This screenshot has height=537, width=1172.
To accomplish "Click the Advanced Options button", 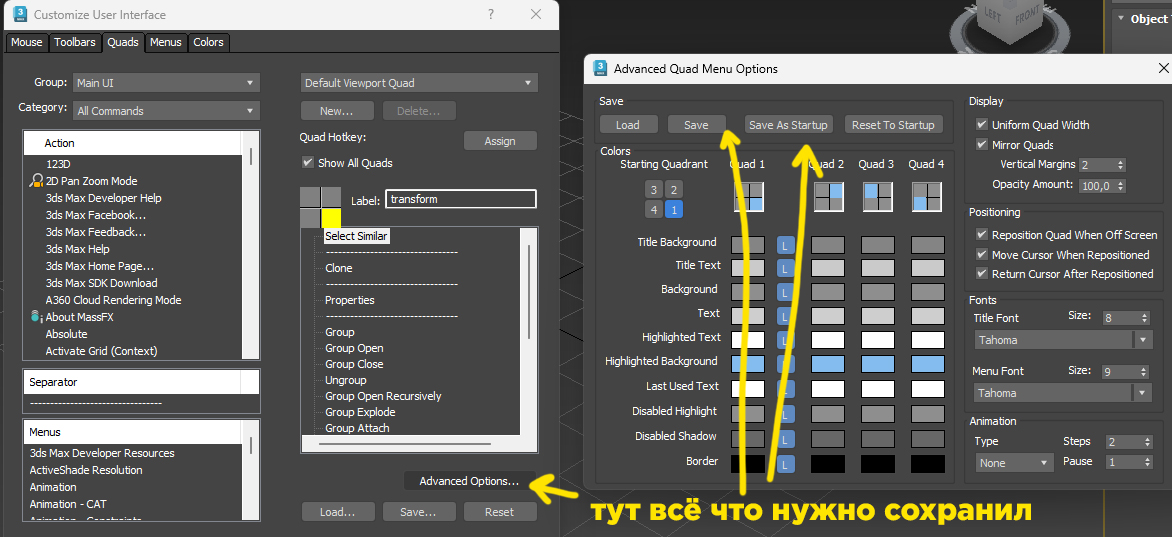I will (469, 481).
